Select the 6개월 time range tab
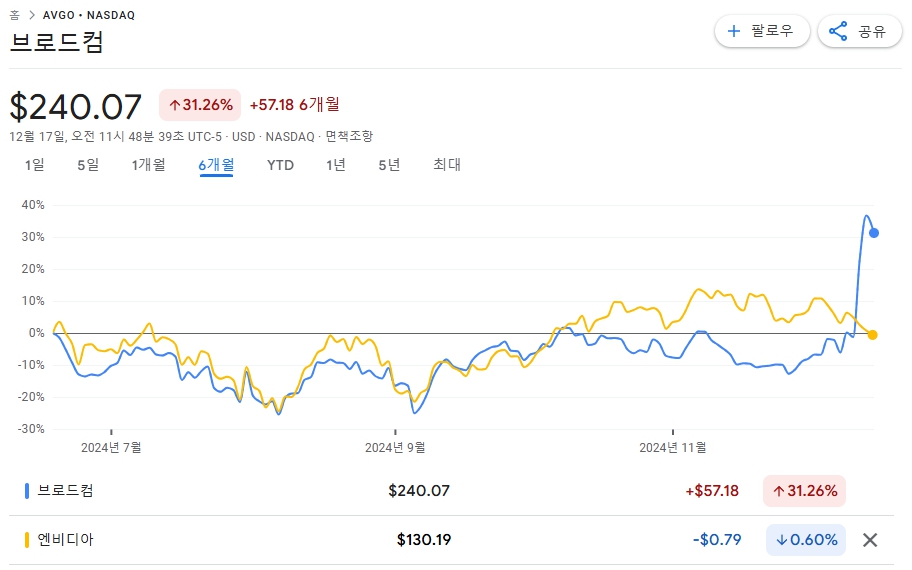The height and width of the screenshot is (570, 912). click(x=216, y=165)
